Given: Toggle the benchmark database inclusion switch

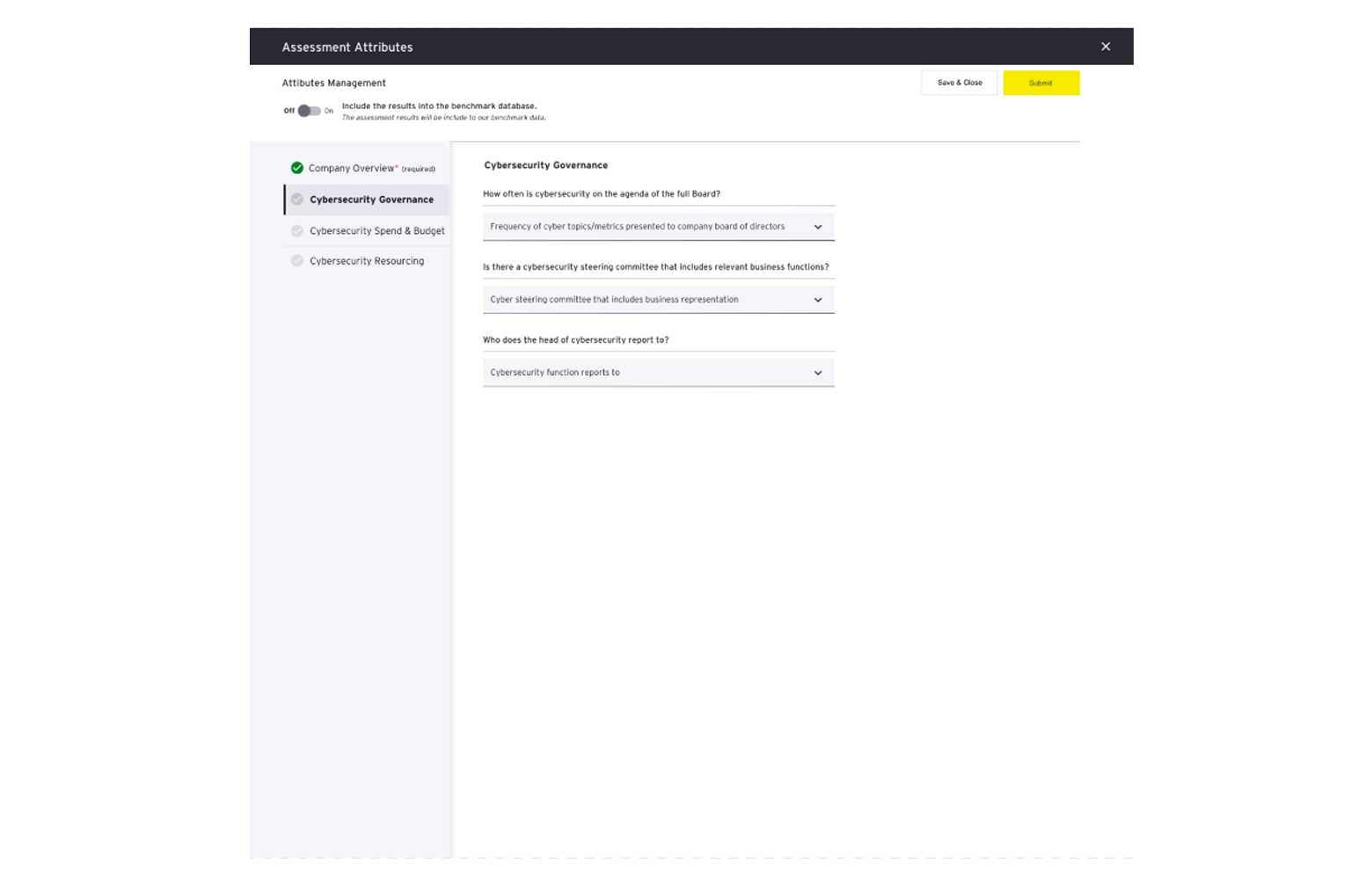Looking at the screenshot, I should click(x=309, y=111).
